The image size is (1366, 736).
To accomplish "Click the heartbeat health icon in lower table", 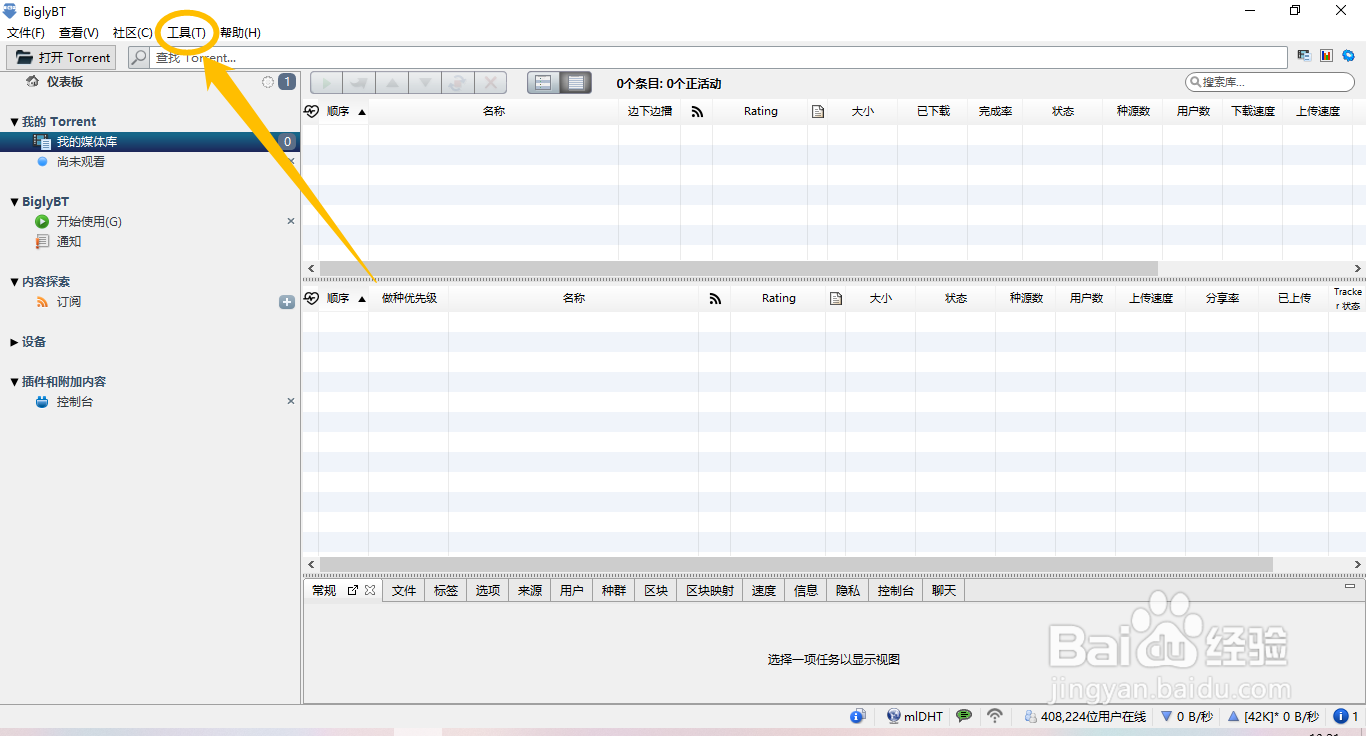I will click(x=311, y=298).
